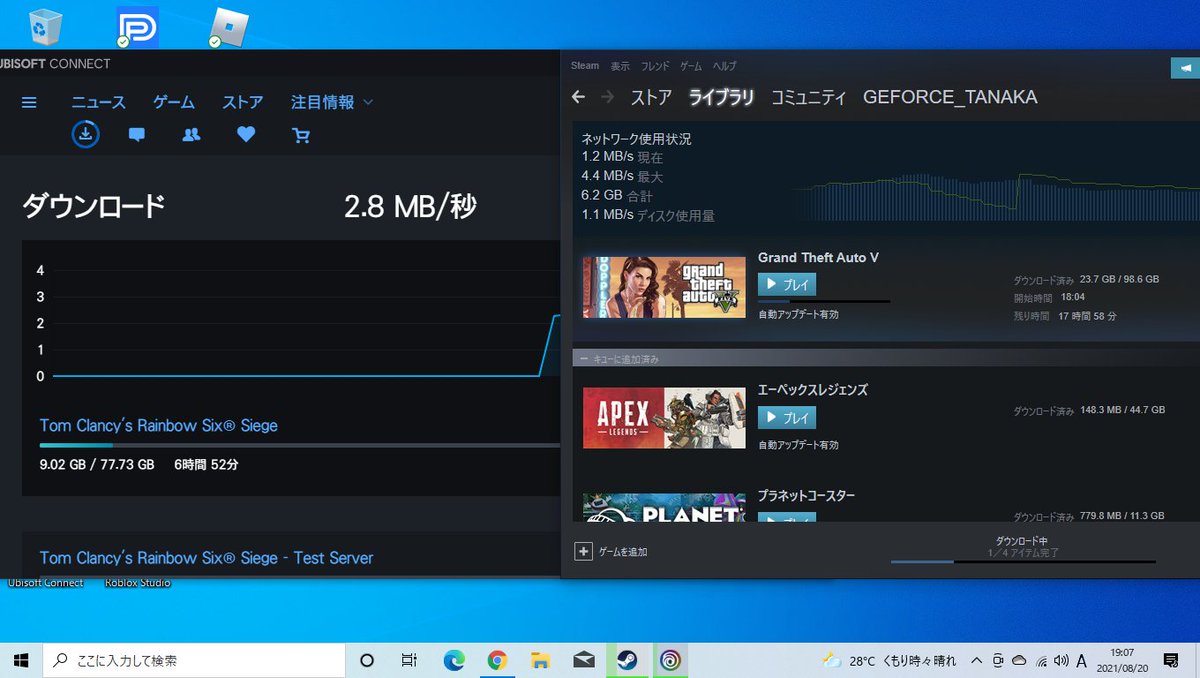1200x678 pixels.
Task: Select Grand Theft Auto V title text
Action: click(818, 258)
